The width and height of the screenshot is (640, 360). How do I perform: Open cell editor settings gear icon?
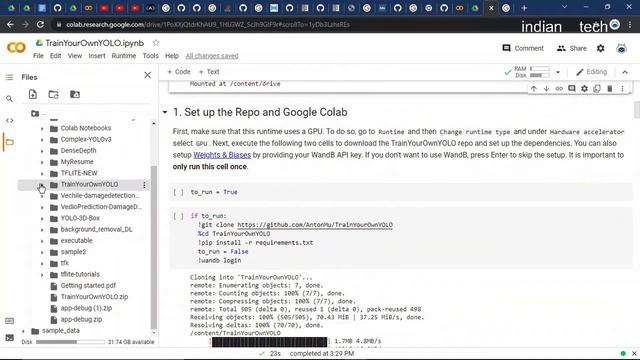pos(584,89)
